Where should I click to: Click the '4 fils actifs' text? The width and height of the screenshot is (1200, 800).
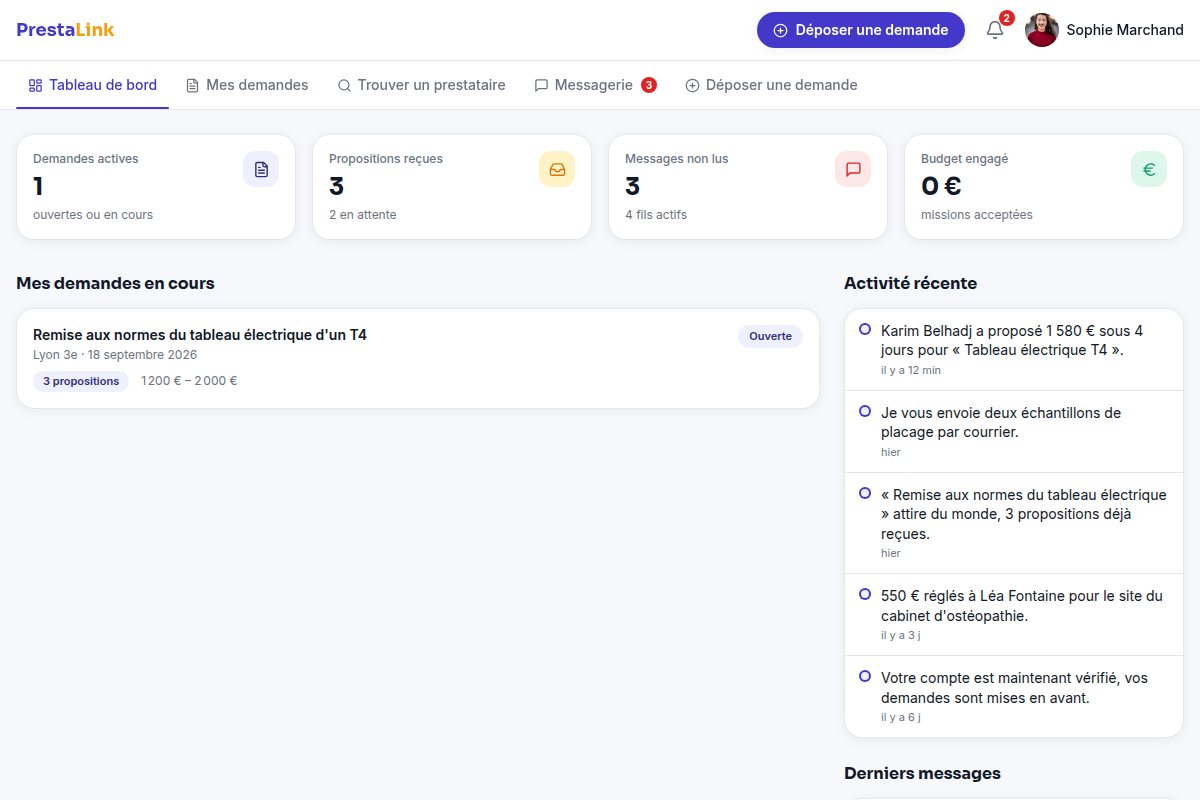point(656,215)
